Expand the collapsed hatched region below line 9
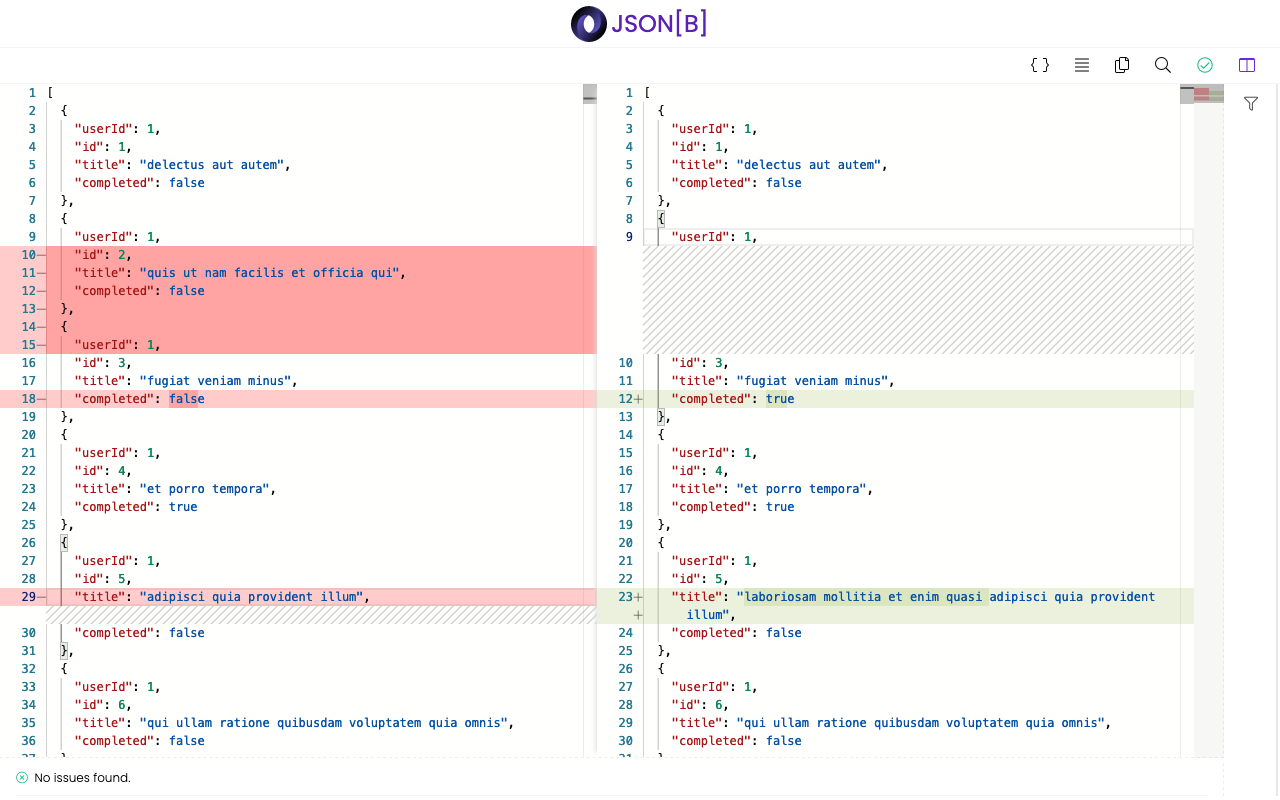The width and height of the screenshot is (1280, 800). tap(918, 300)
